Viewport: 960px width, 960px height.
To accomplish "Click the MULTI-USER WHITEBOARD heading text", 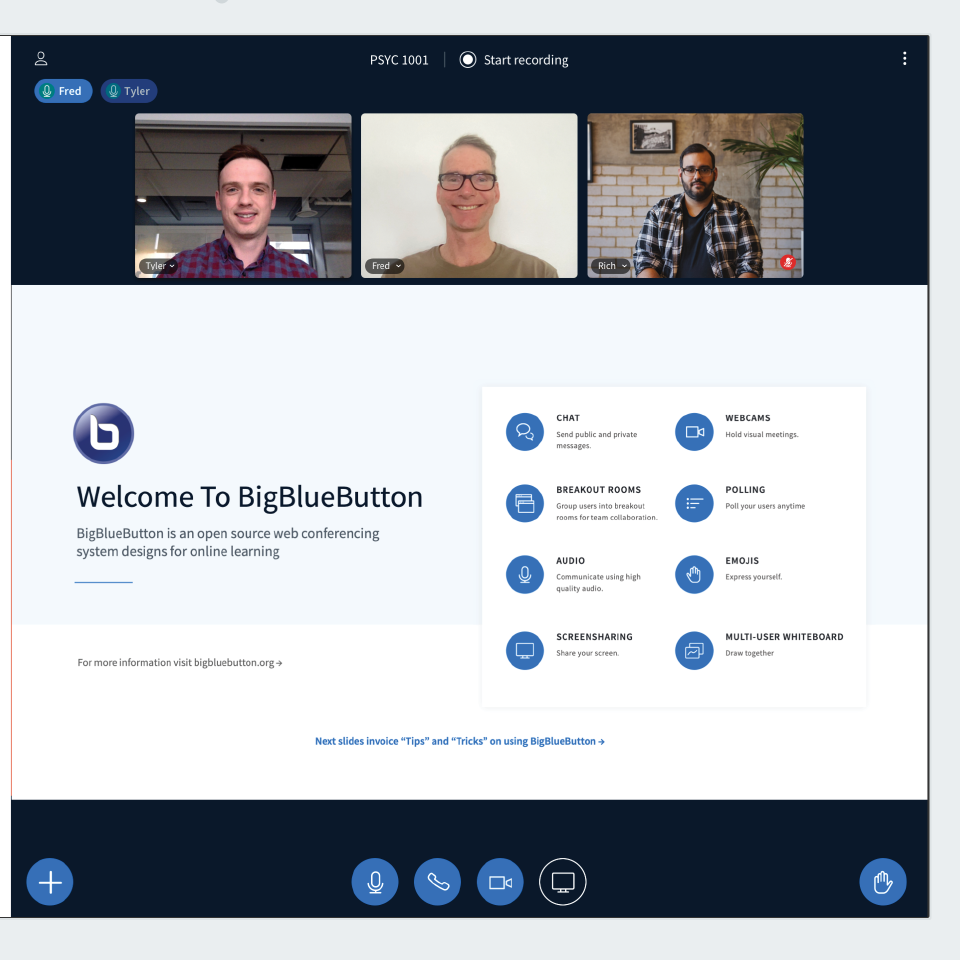I will point(784,637).
